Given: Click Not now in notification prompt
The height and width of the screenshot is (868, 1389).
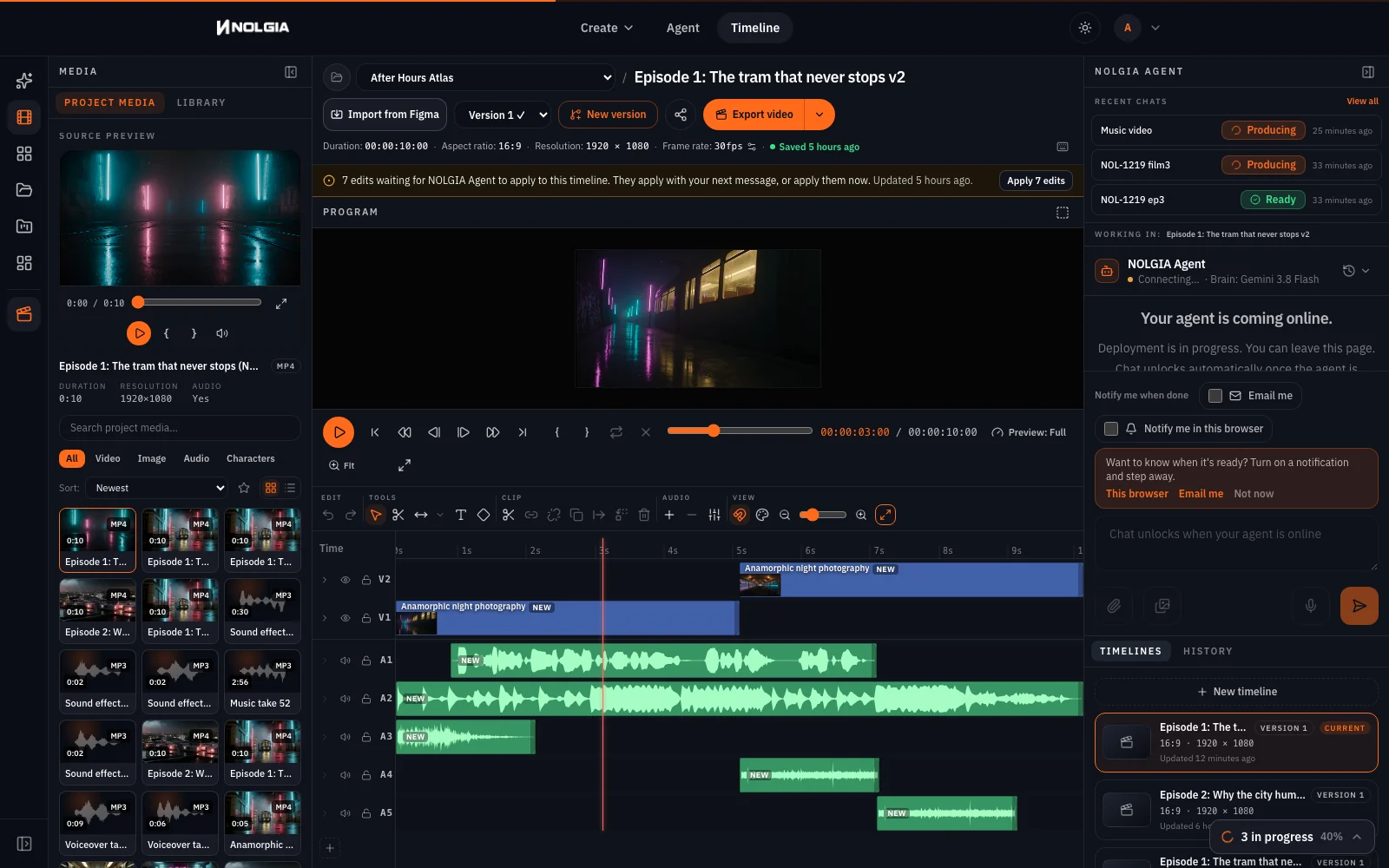Looking at the screenshot, I should 1254,494.
